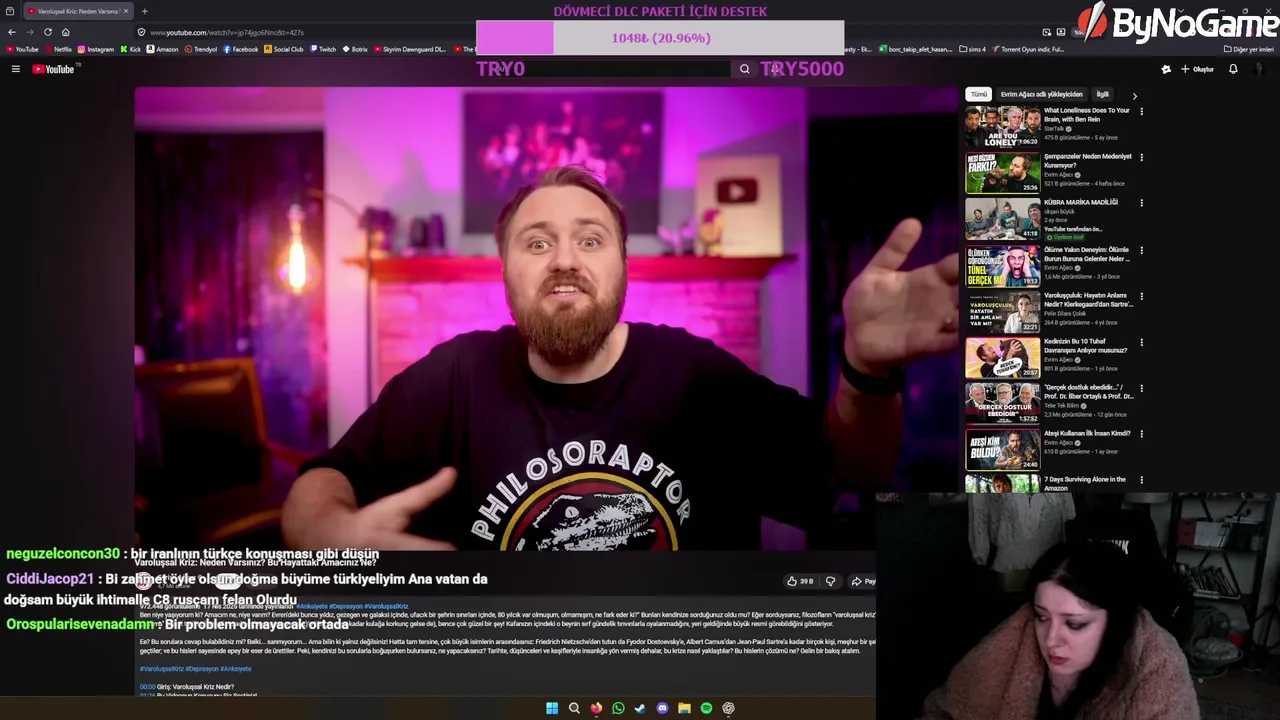
Task: Open options menu for Şempanzeler video
Action: click(1141, 157)
